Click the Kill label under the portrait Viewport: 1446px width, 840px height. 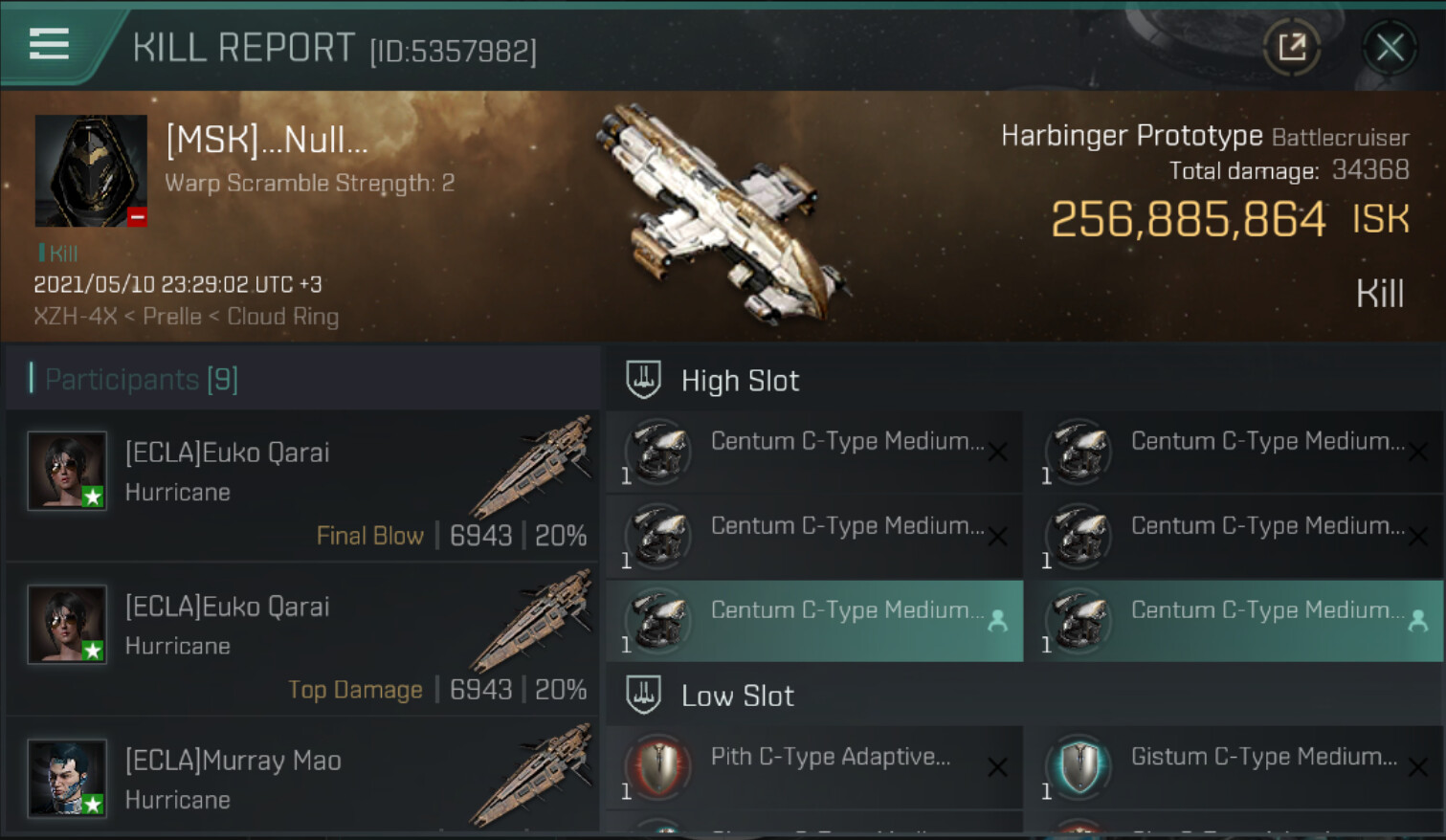pyautogui.click(x=61, y=254)
